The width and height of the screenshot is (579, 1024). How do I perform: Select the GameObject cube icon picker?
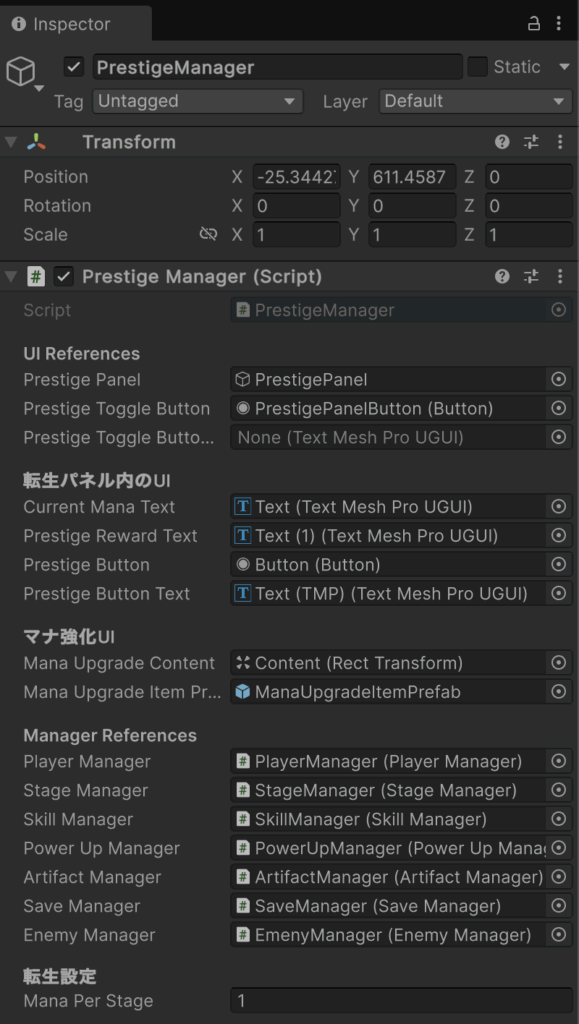pyautogui.click(x=24, y=73)
